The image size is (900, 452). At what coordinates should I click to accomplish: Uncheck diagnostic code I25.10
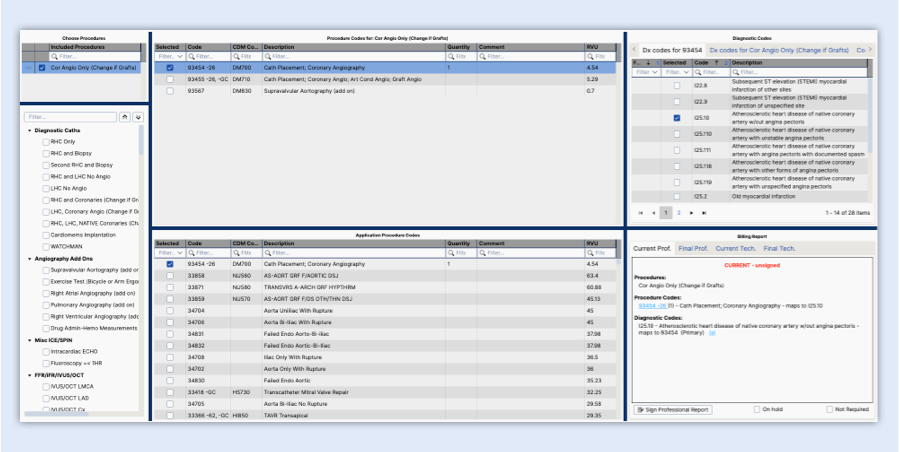point(677,117)
